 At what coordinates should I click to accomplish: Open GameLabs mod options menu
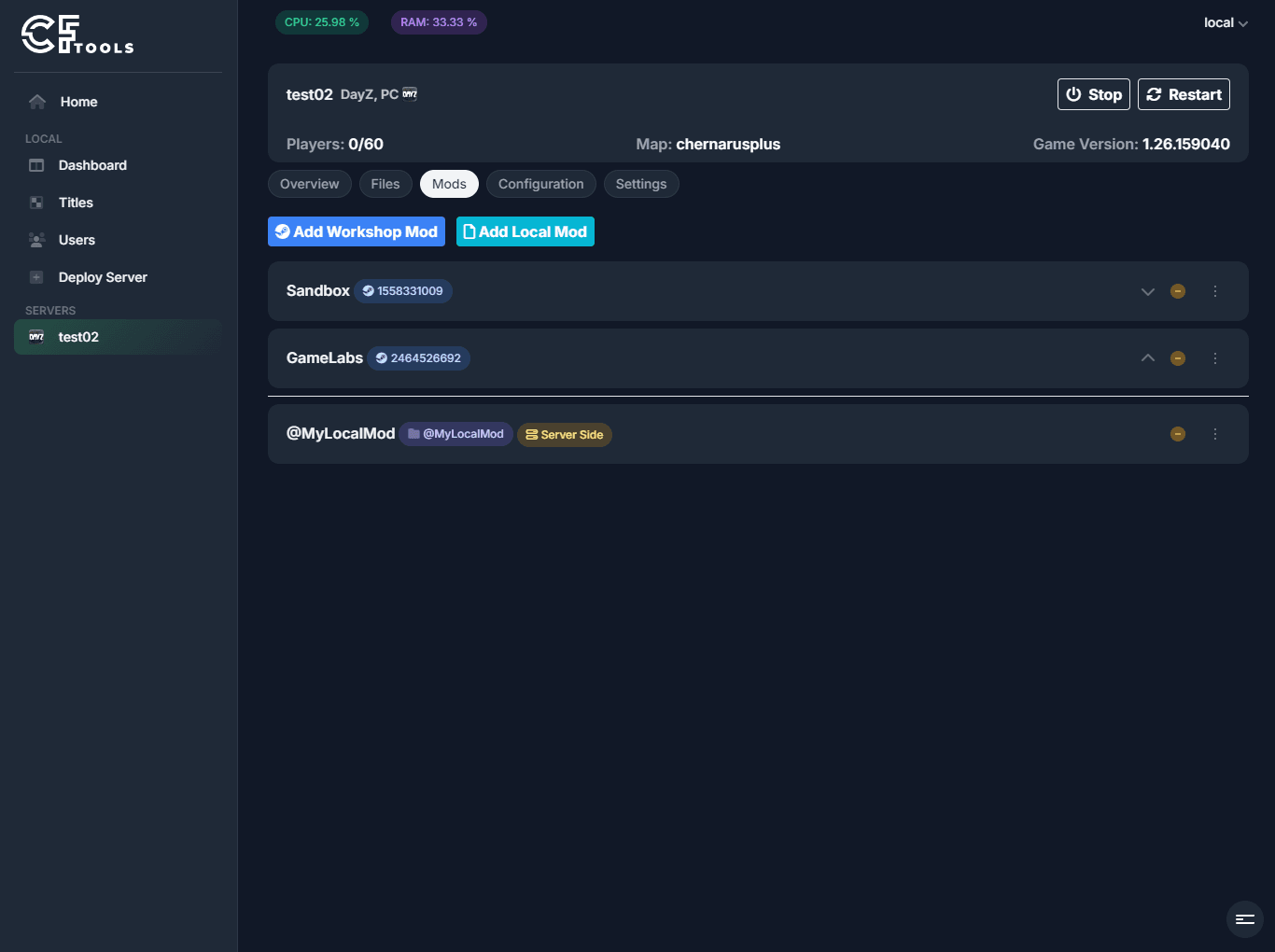[x=1215, y=358]
